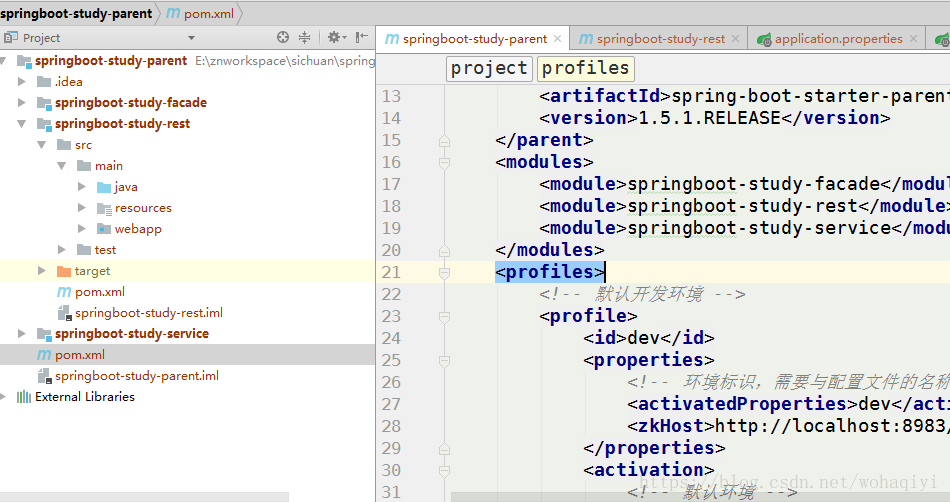Click the project XML breadcrumb
Screen dimensions: 950x502
[x=489, y=68]
